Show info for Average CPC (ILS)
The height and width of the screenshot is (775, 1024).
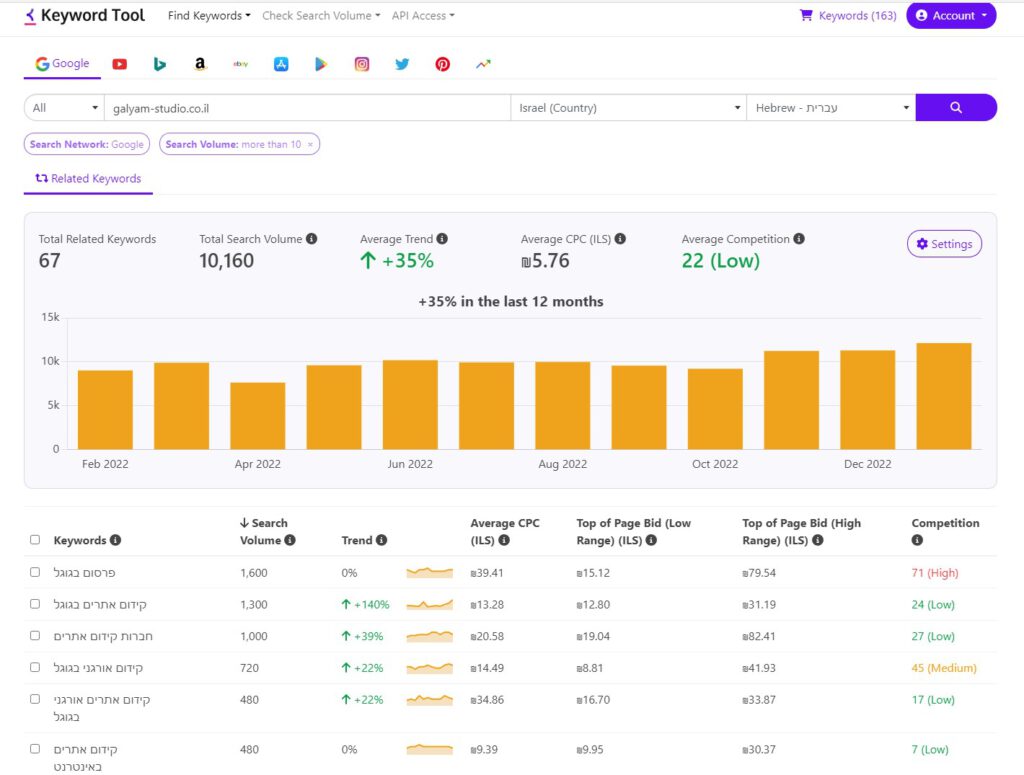[620, 239]
